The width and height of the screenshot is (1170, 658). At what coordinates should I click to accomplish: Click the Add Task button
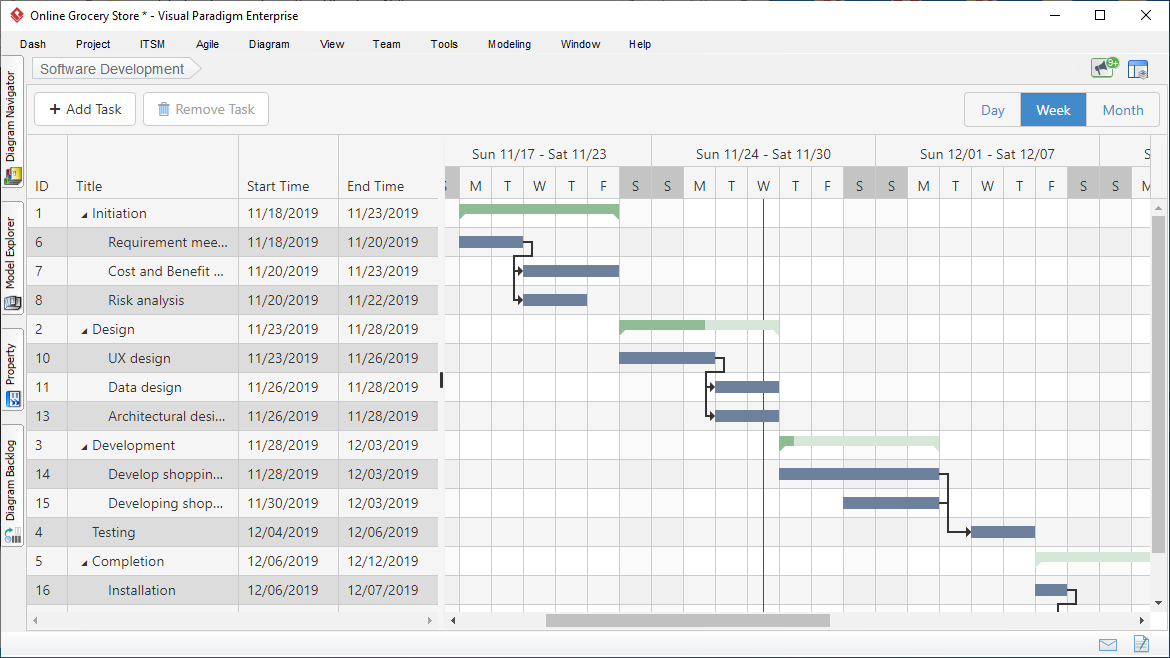[x=84, y=109]
